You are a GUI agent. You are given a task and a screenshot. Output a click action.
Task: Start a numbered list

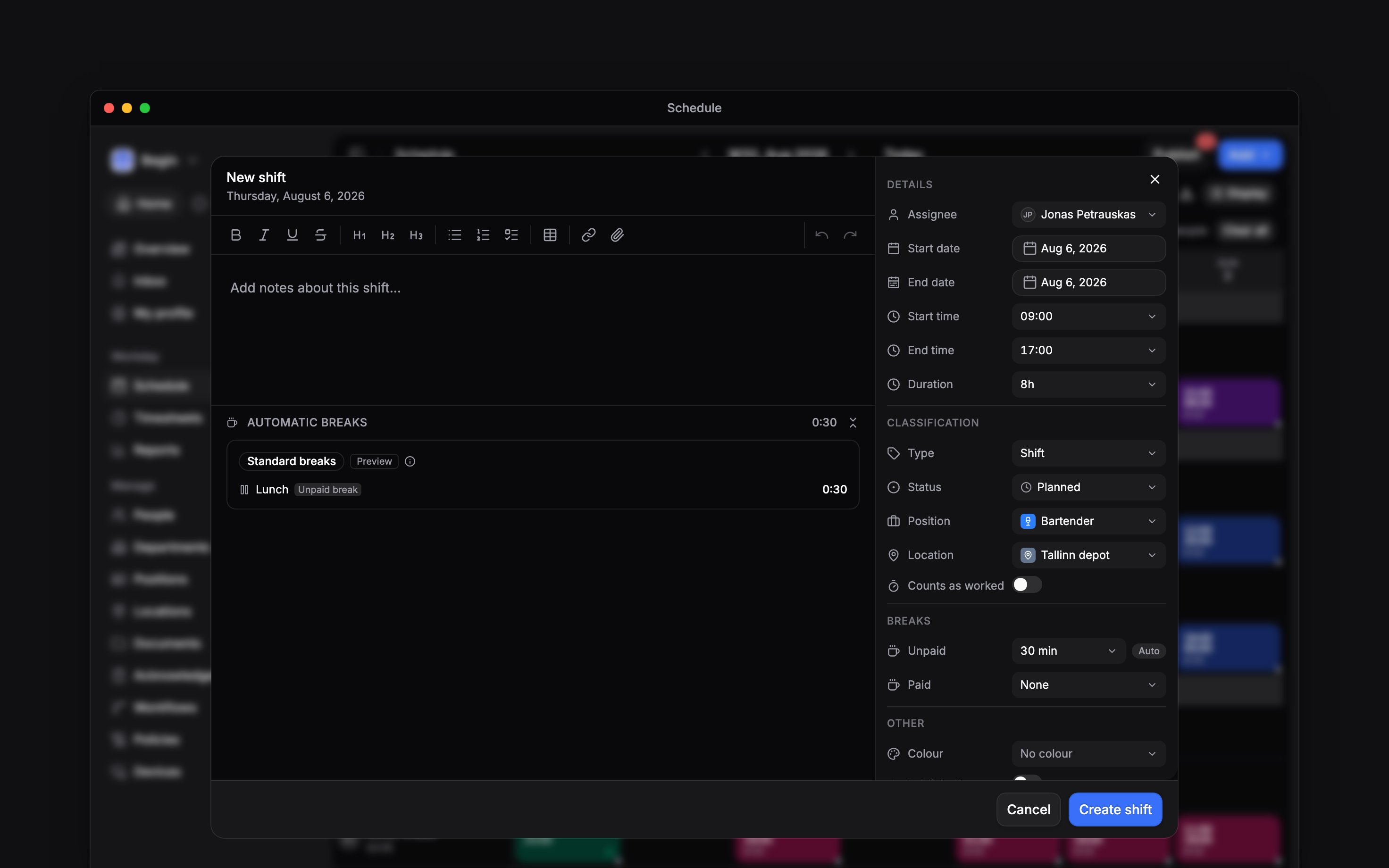[483, 235]
